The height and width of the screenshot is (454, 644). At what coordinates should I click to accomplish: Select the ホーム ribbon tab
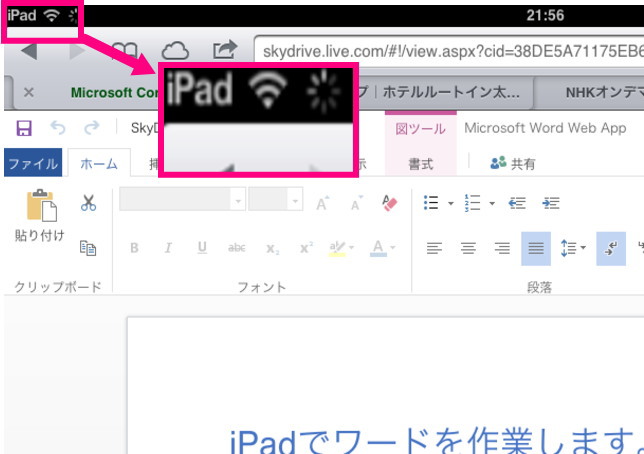click(x=99, y=164)
